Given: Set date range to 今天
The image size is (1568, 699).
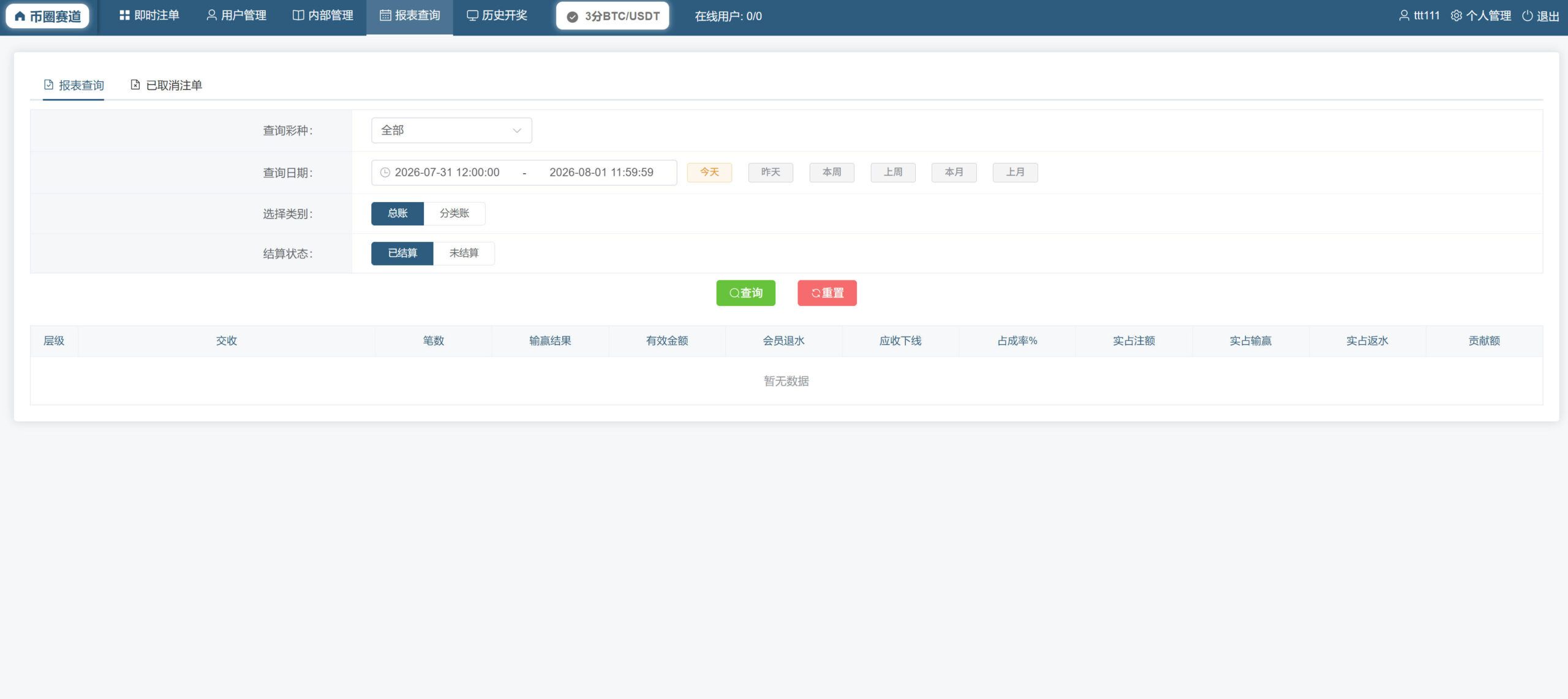Looking at the screenshot, I should click(709, 173).
